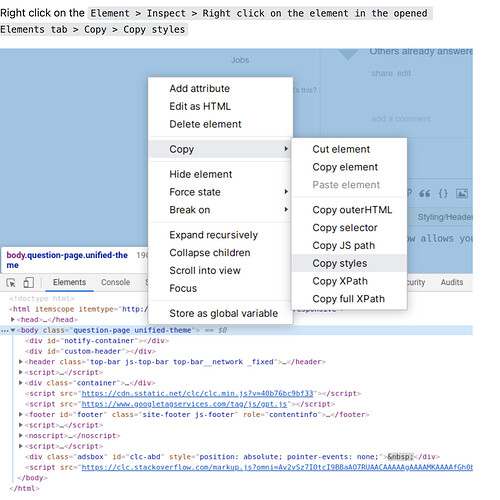The image size is (500, 500).
Task: Click the insert image icon
Action: pyautogui.click(x=462, y=193)
